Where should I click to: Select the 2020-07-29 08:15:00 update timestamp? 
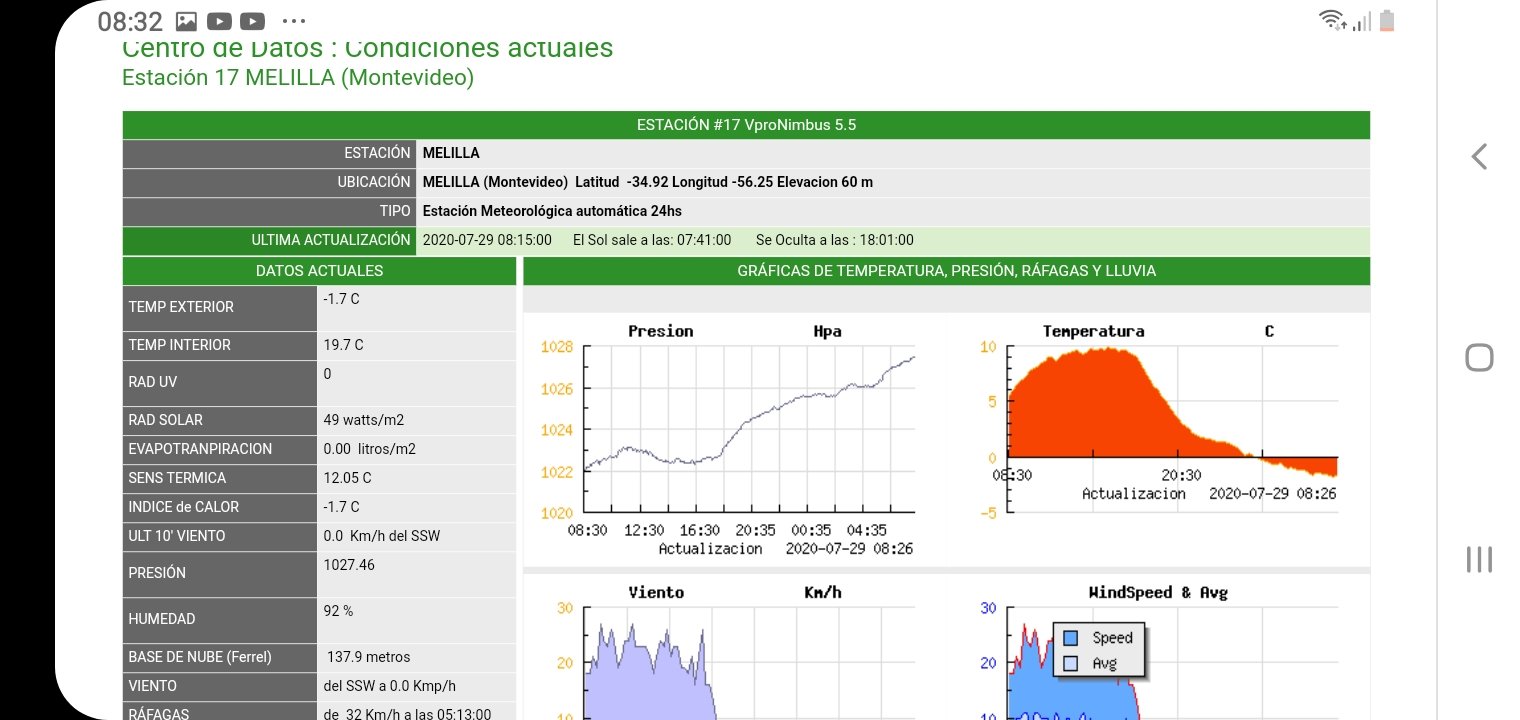[487, 240]
